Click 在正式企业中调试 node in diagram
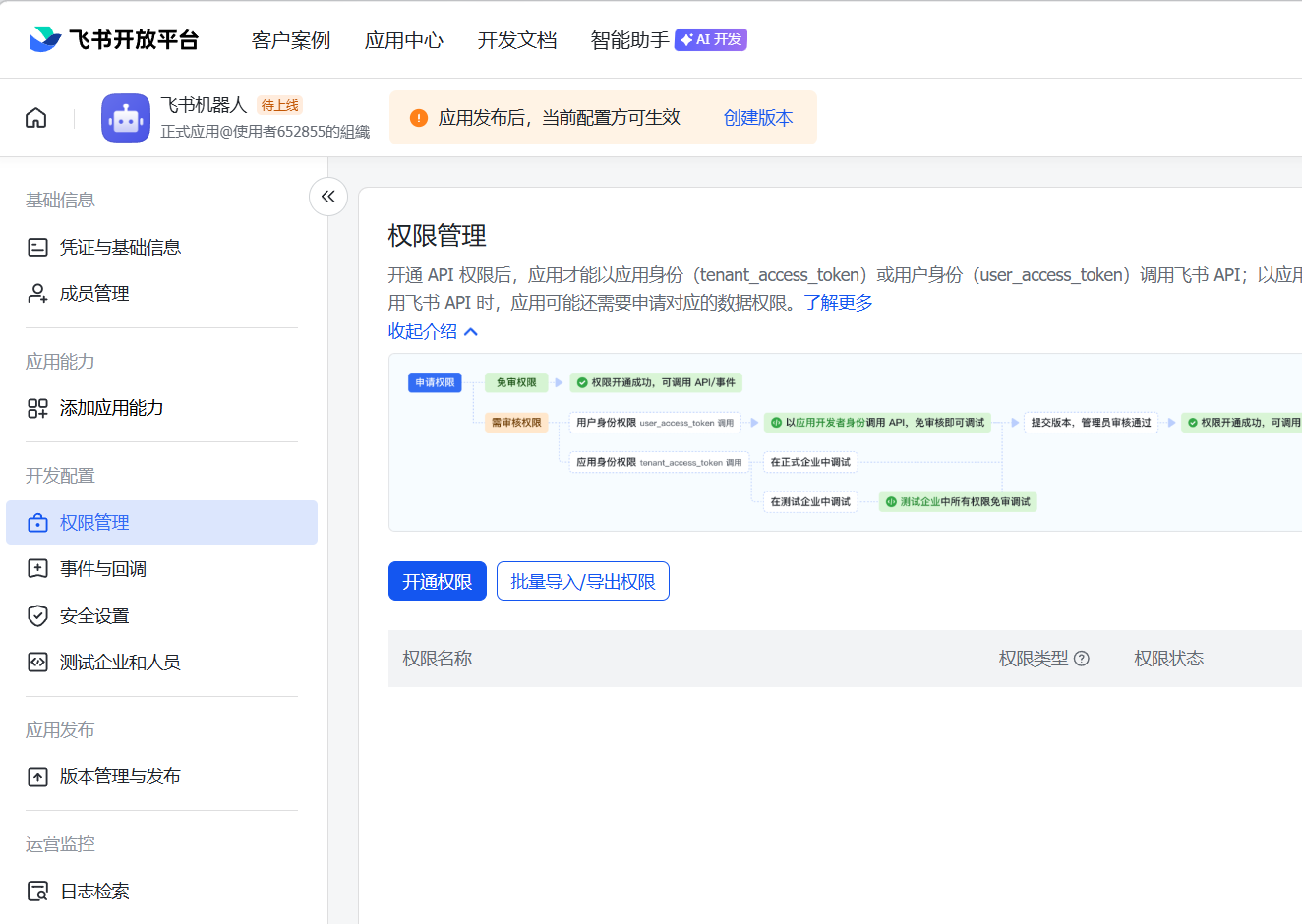The image size is (1302, 924). click(x=810, y=462)
